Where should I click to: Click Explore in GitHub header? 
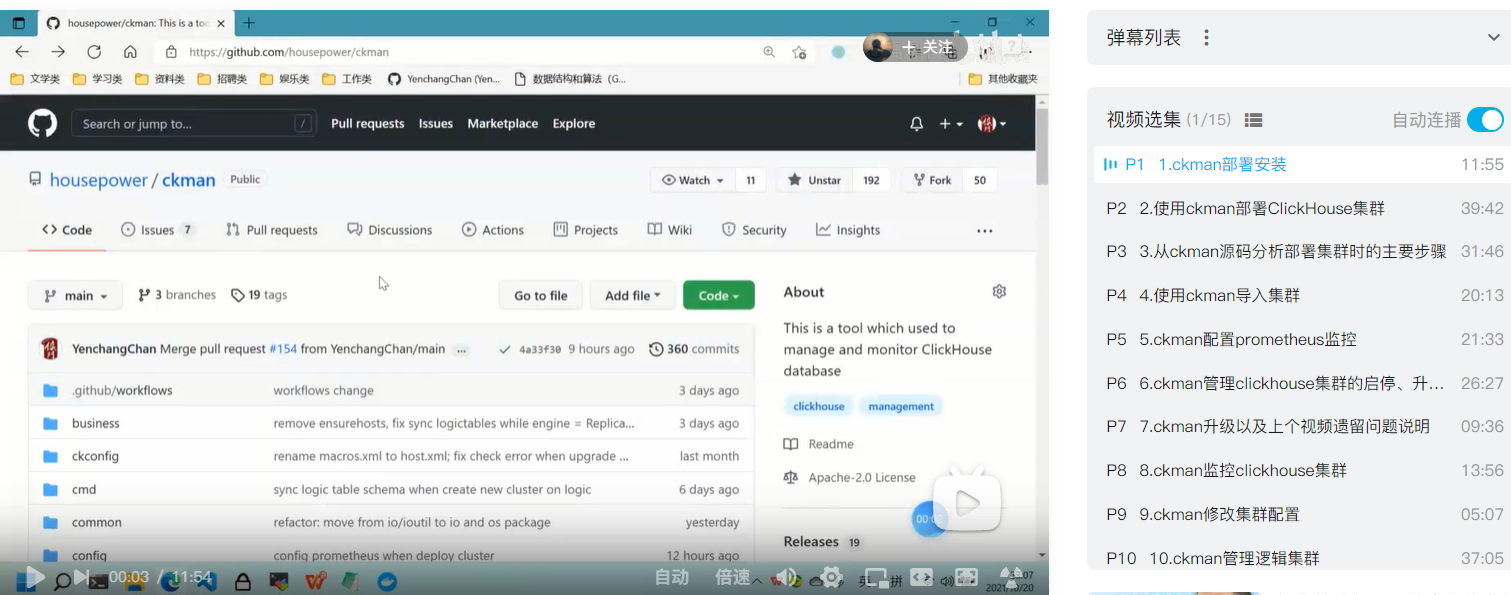point(574,124)
